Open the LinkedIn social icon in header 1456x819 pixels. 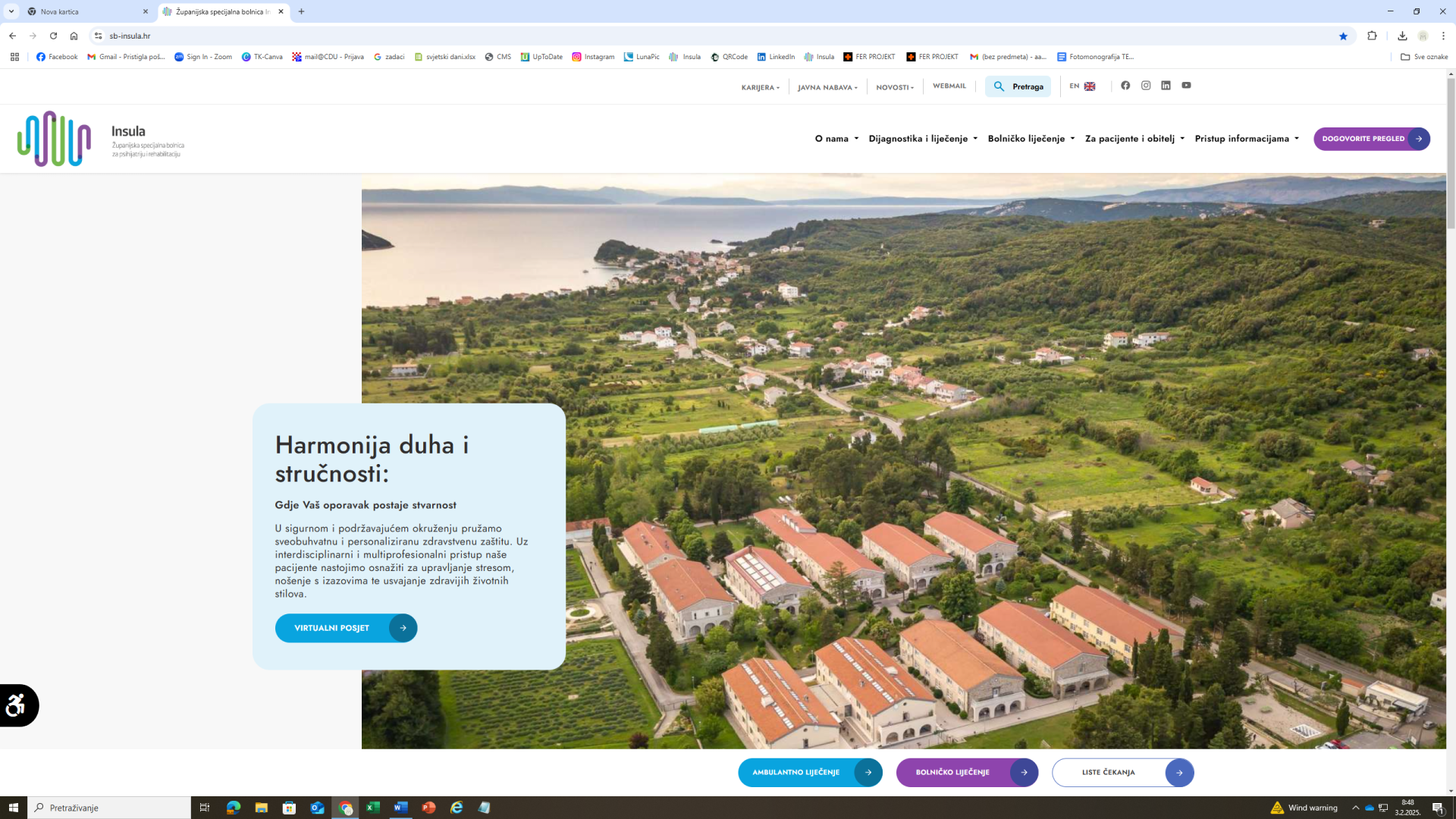(1166, 86)
